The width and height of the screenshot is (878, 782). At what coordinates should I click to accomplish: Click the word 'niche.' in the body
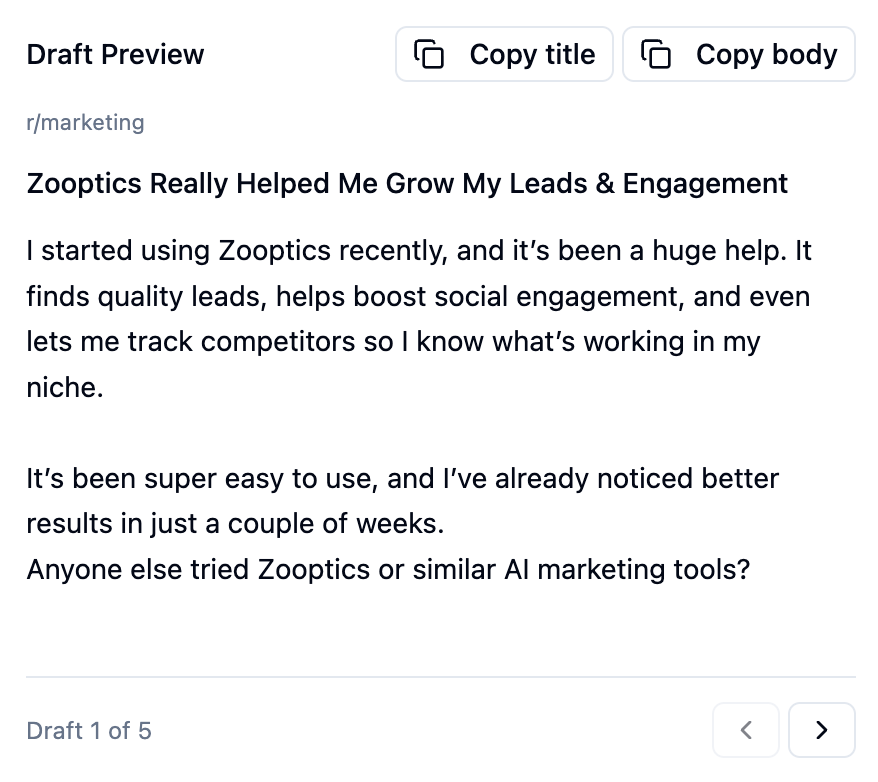point(65,387)
